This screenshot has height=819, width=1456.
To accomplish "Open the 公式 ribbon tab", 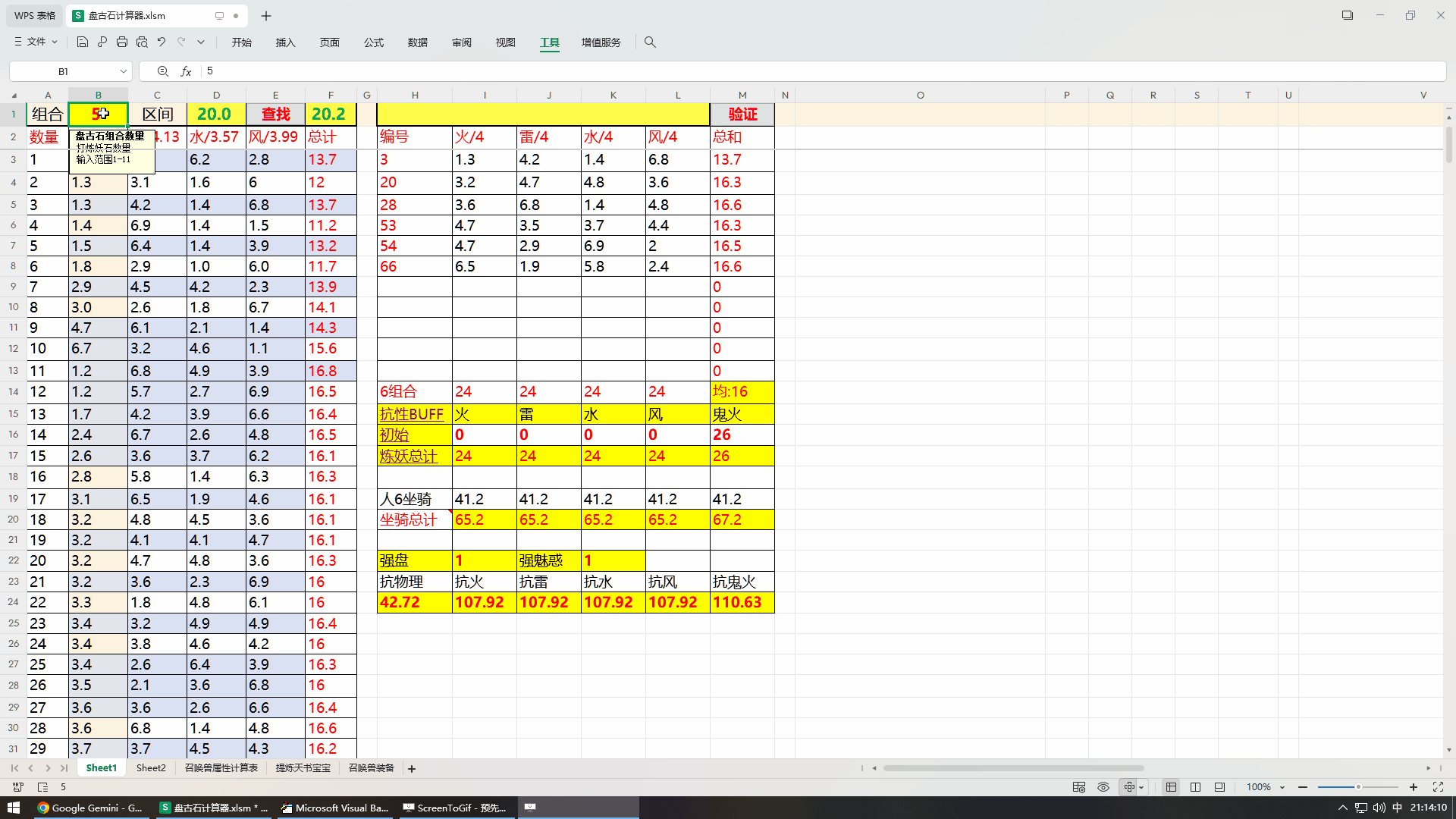I will pyautogui.click(x=373, y=42).
